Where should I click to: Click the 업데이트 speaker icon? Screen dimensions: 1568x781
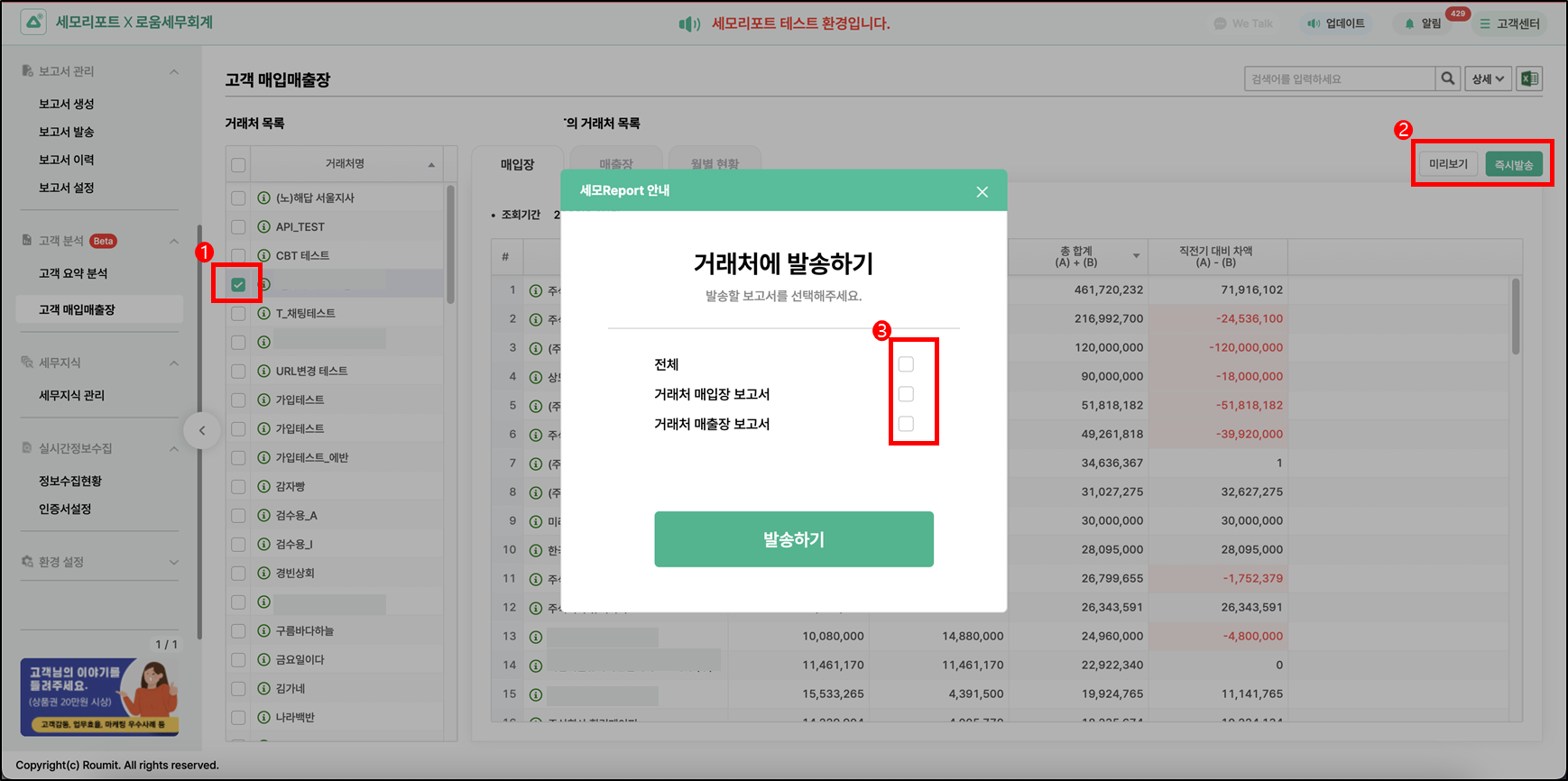pos(1314,23)
